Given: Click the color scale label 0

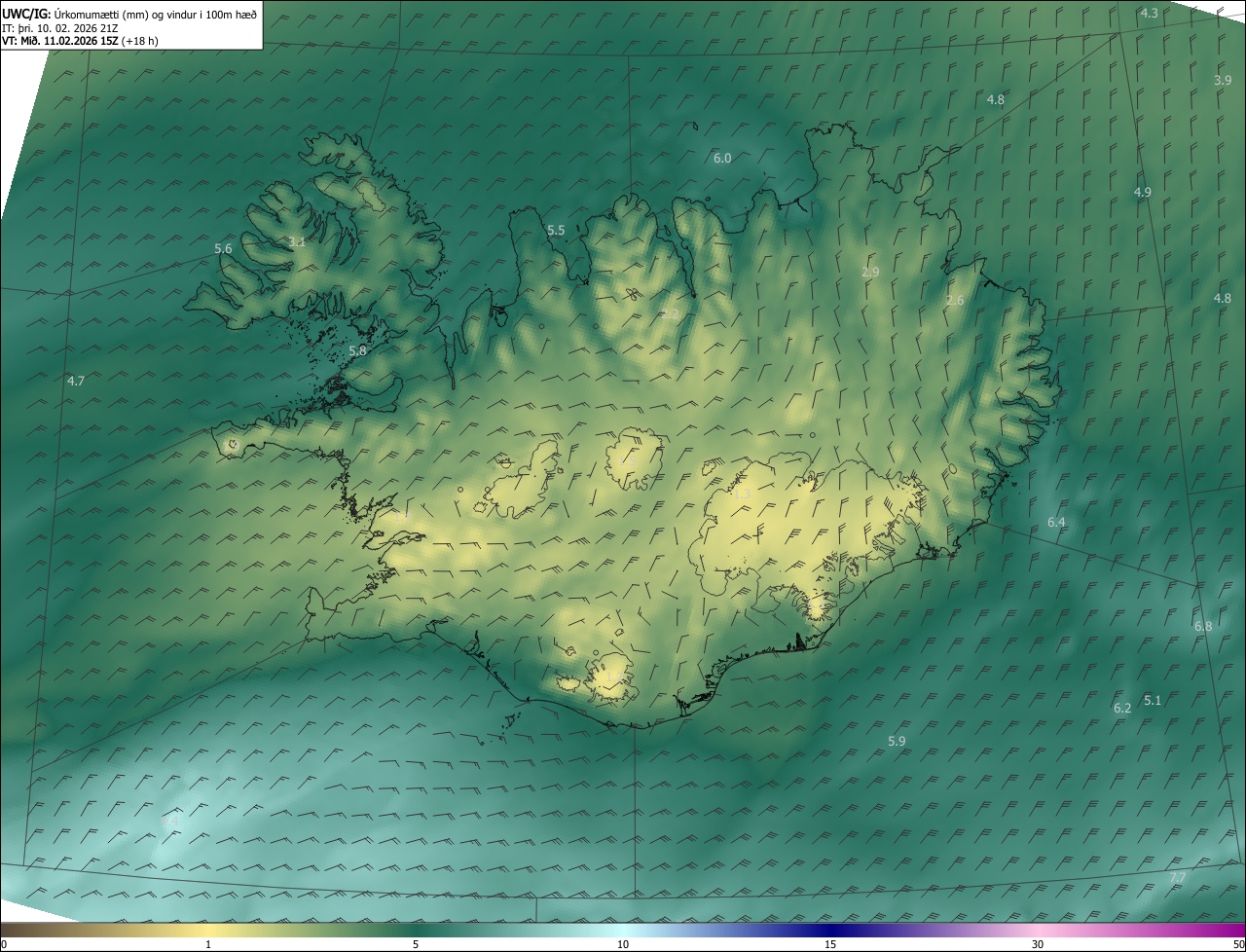Looking at the screenshot, I should pos(4,944).
